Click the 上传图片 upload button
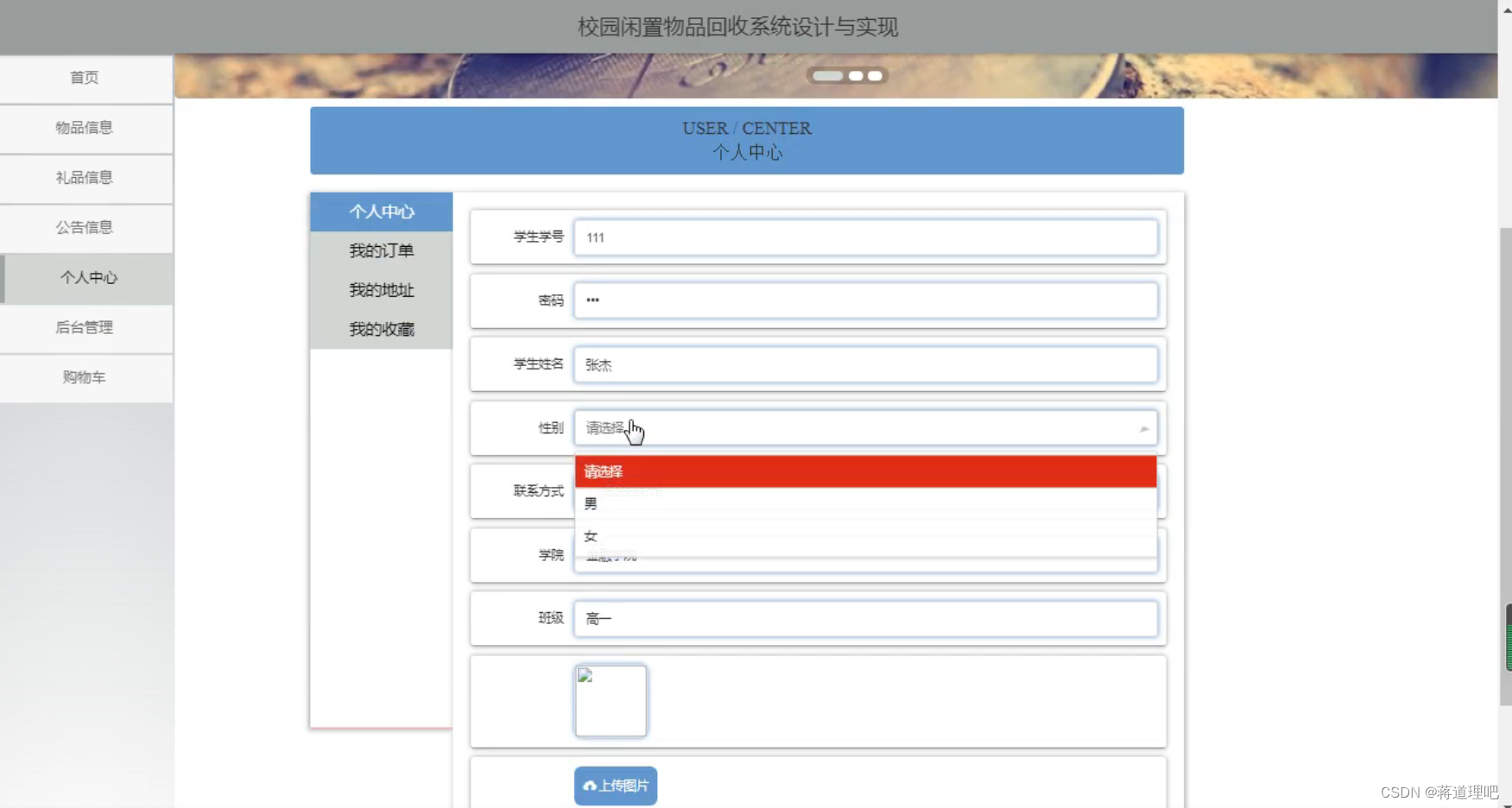 (615, 786)
